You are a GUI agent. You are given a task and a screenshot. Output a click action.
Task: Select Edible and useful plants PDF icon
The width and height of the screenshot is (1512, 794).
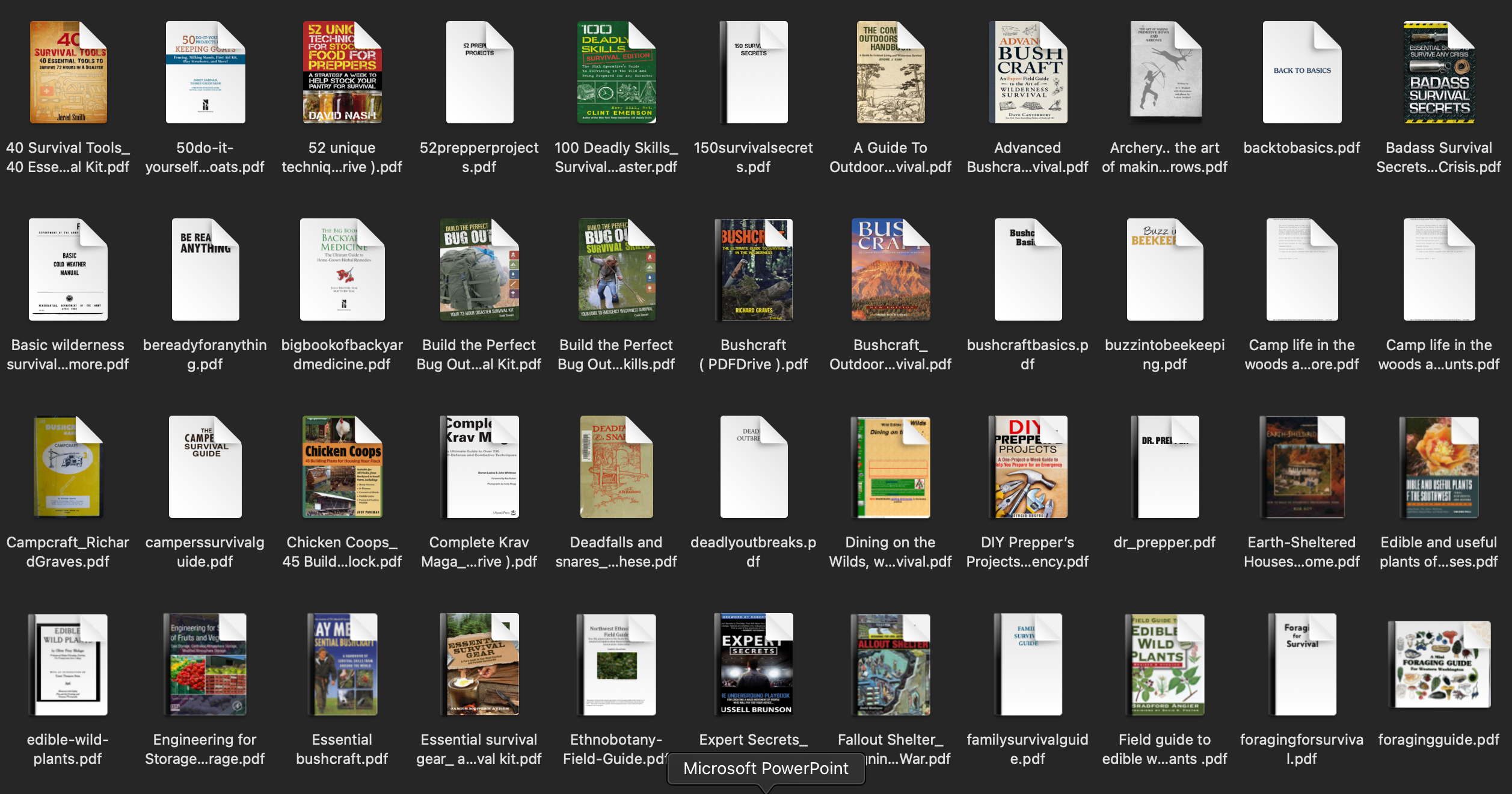pyautogui.click(x=1439, y=467)
